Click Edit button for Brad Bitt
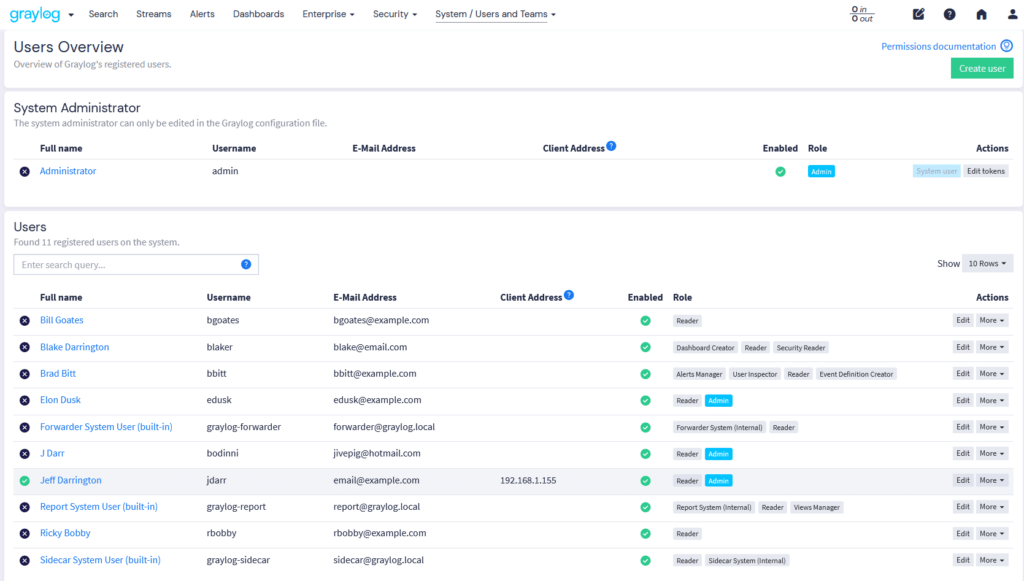The image size is (1024, 581). coord(962,374)
